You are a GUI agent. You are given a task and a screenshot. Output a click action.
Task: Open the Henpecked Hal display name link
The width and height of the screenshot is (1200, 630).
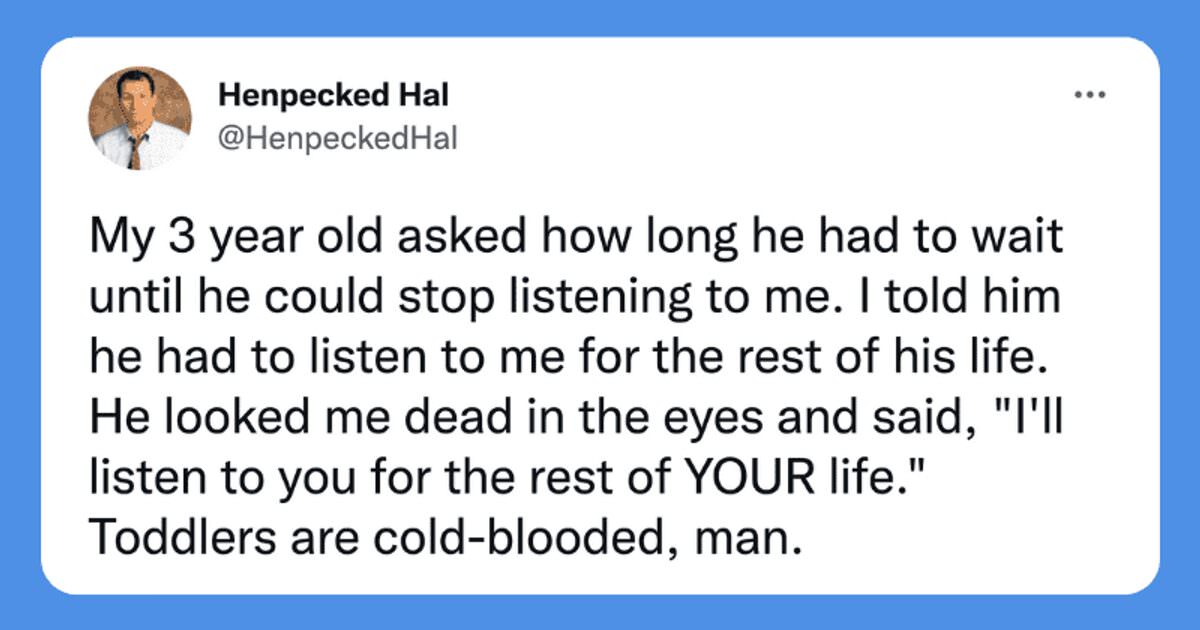[x=333, y=96]
